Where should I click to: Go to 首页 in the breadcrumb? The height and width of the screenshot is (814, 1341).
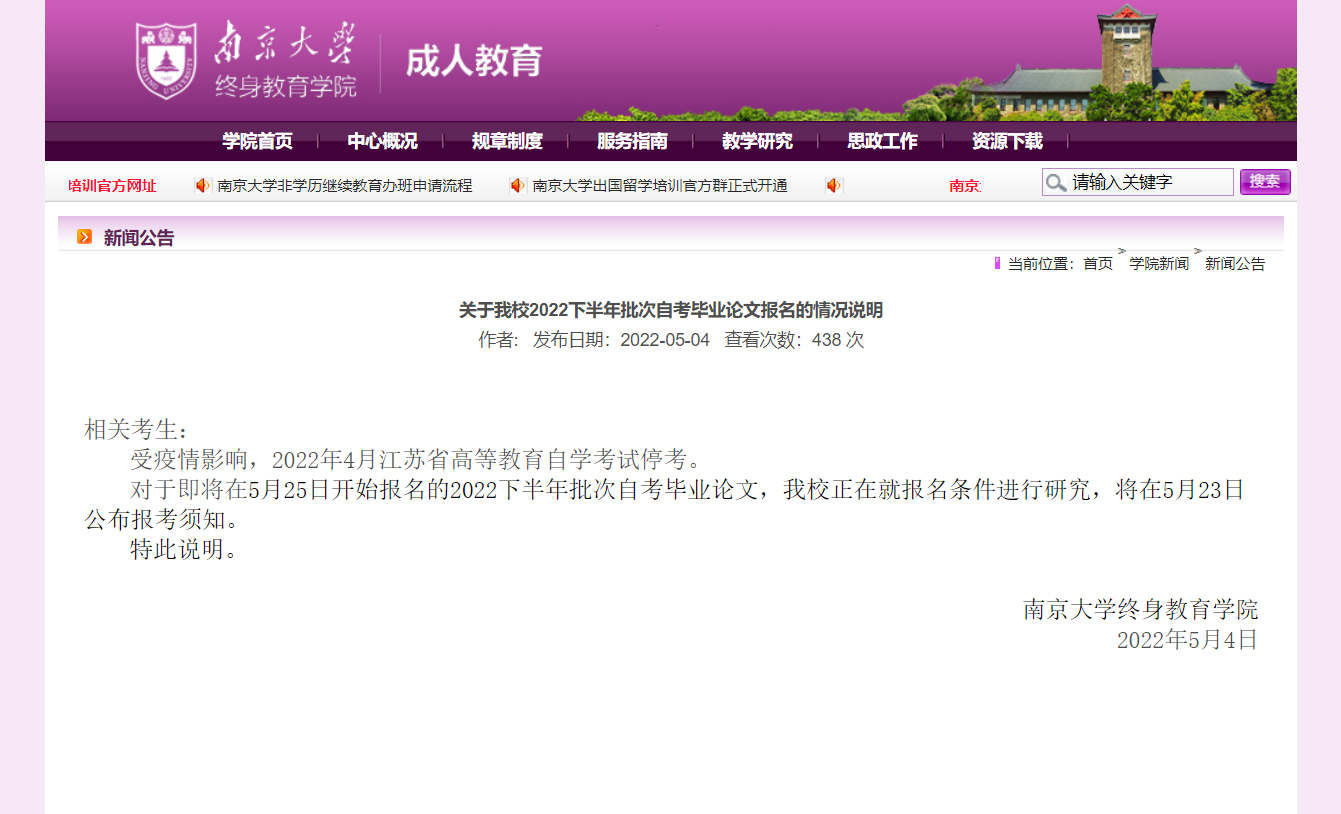1098,264
